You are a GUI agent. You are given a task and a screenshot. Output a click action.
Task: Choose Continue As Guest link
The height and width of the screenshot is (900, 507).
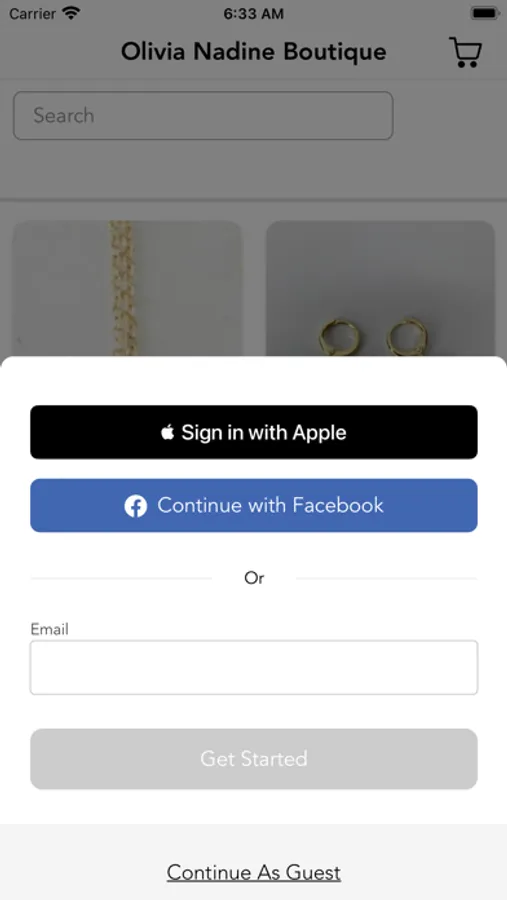tap(254, 872)
